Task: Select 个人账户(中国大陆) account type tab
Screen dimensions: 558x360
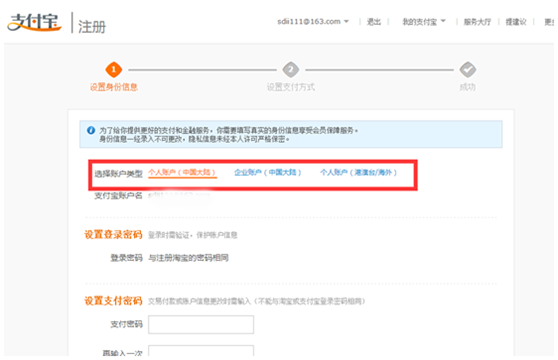Action: pos(182,173)
